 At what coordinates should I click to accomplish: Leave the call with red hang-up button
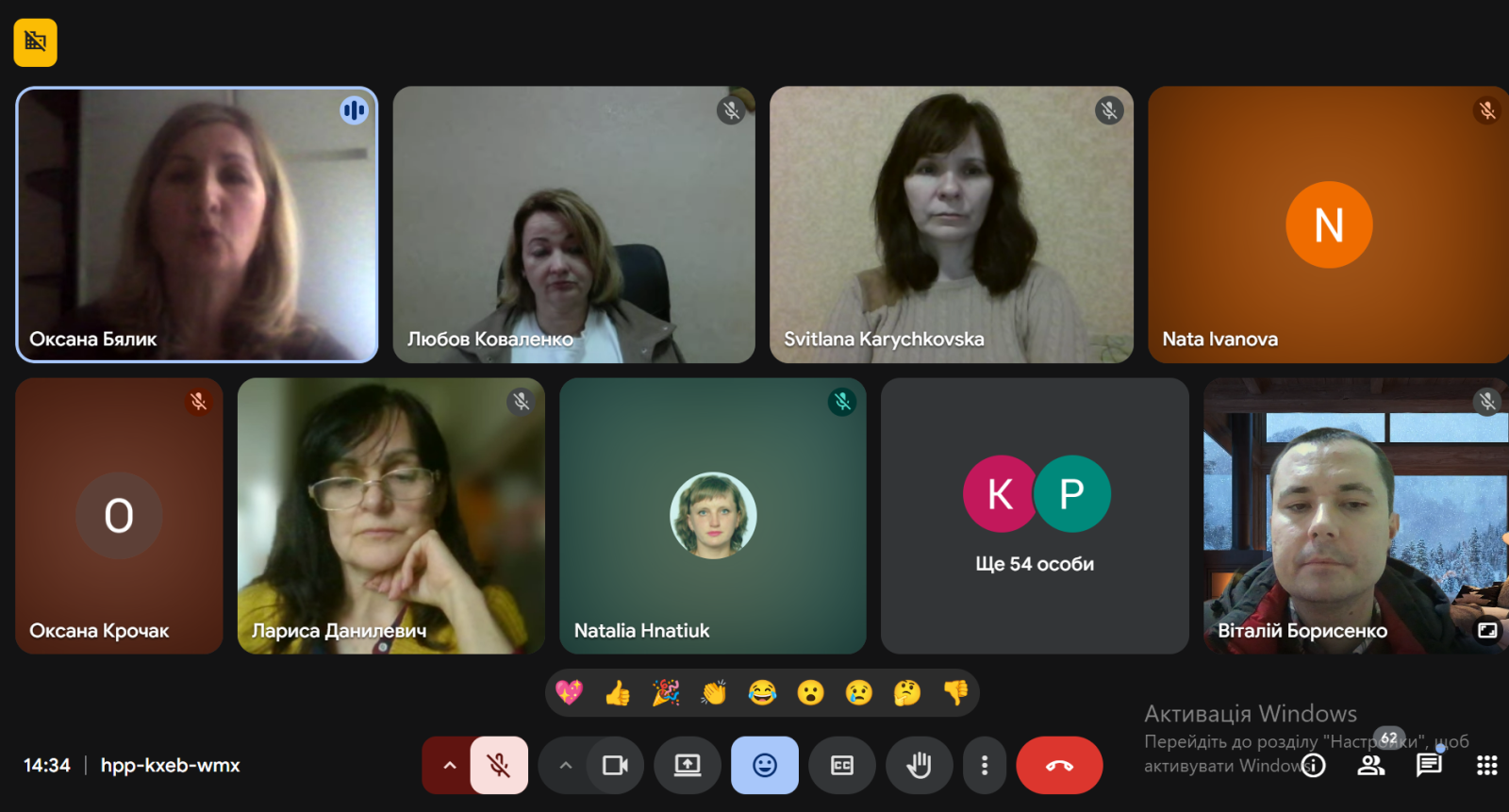pos(1059,765)
